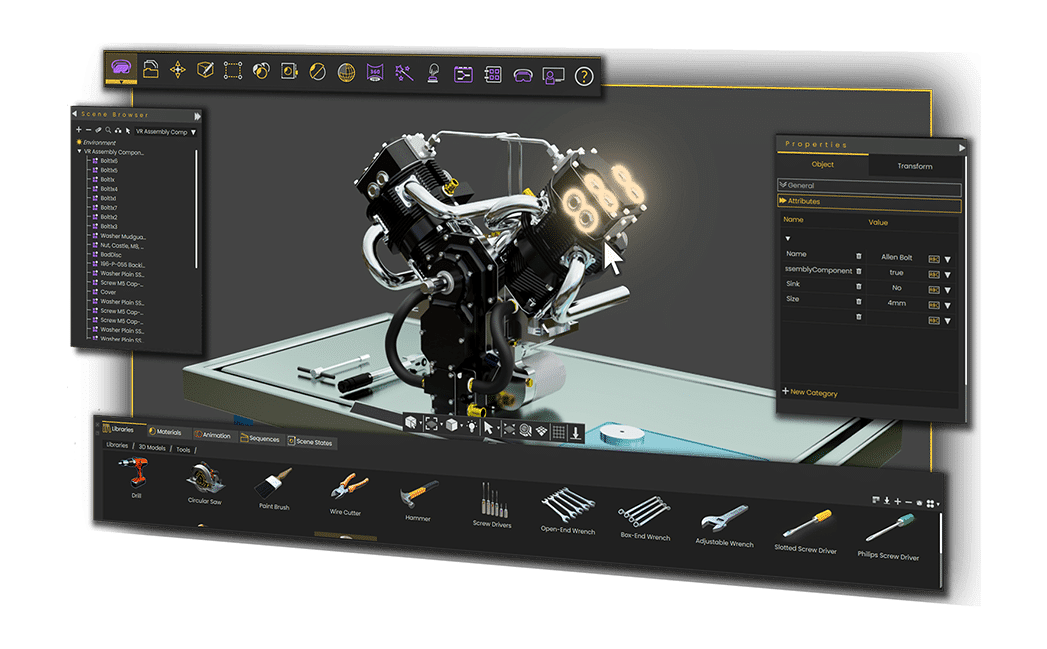Toggle the VR headset mode icon
This screenshot has height=649, width=1047.
[x=522, y=75]
